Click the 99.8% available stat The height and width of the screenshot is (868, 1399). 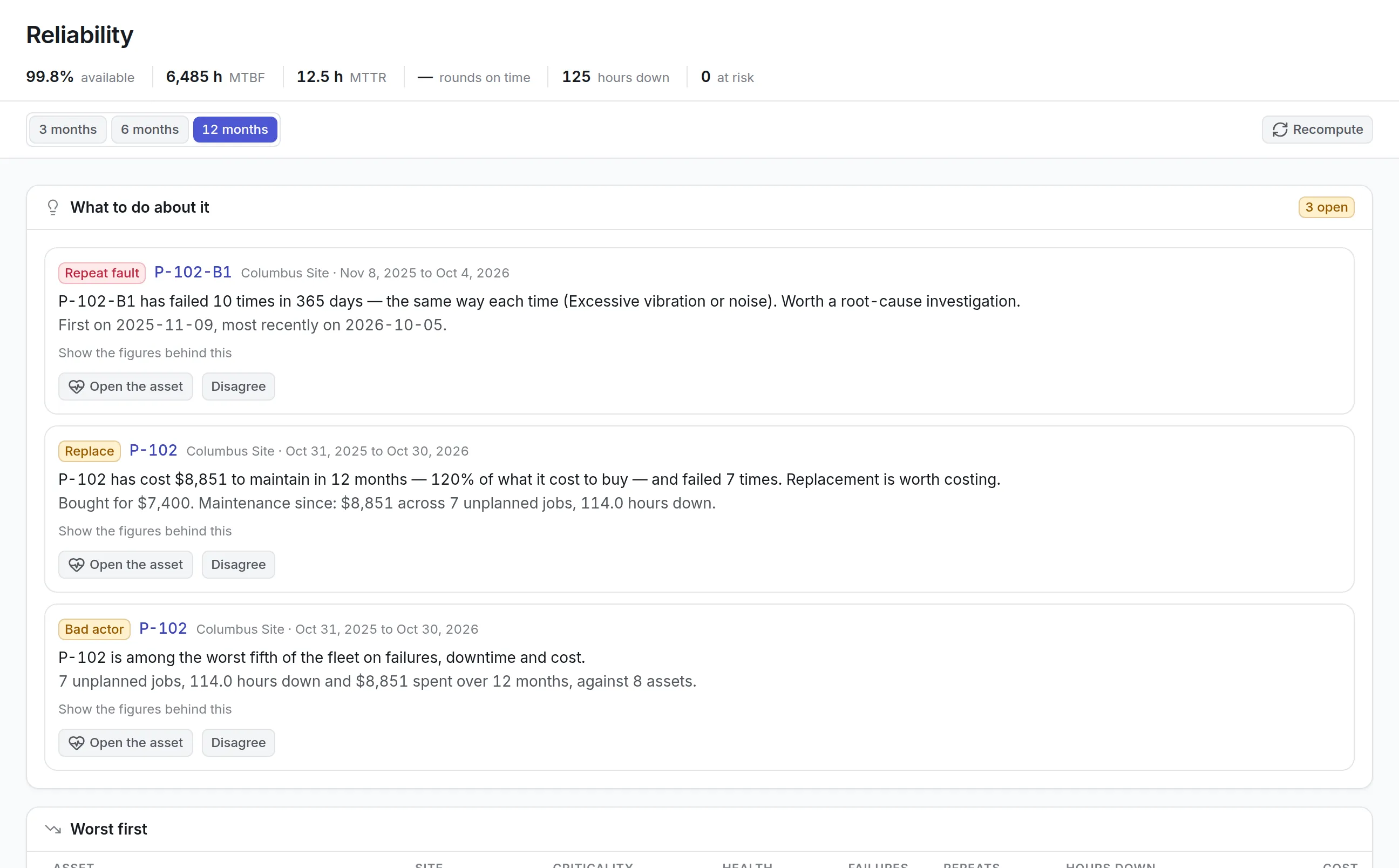point(80,77)
